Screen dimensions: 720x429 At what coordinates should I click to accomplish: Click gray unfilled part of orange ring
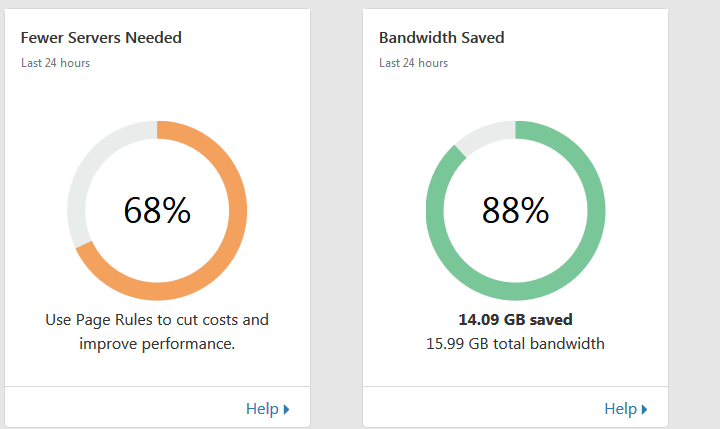(x=88, y=160)
